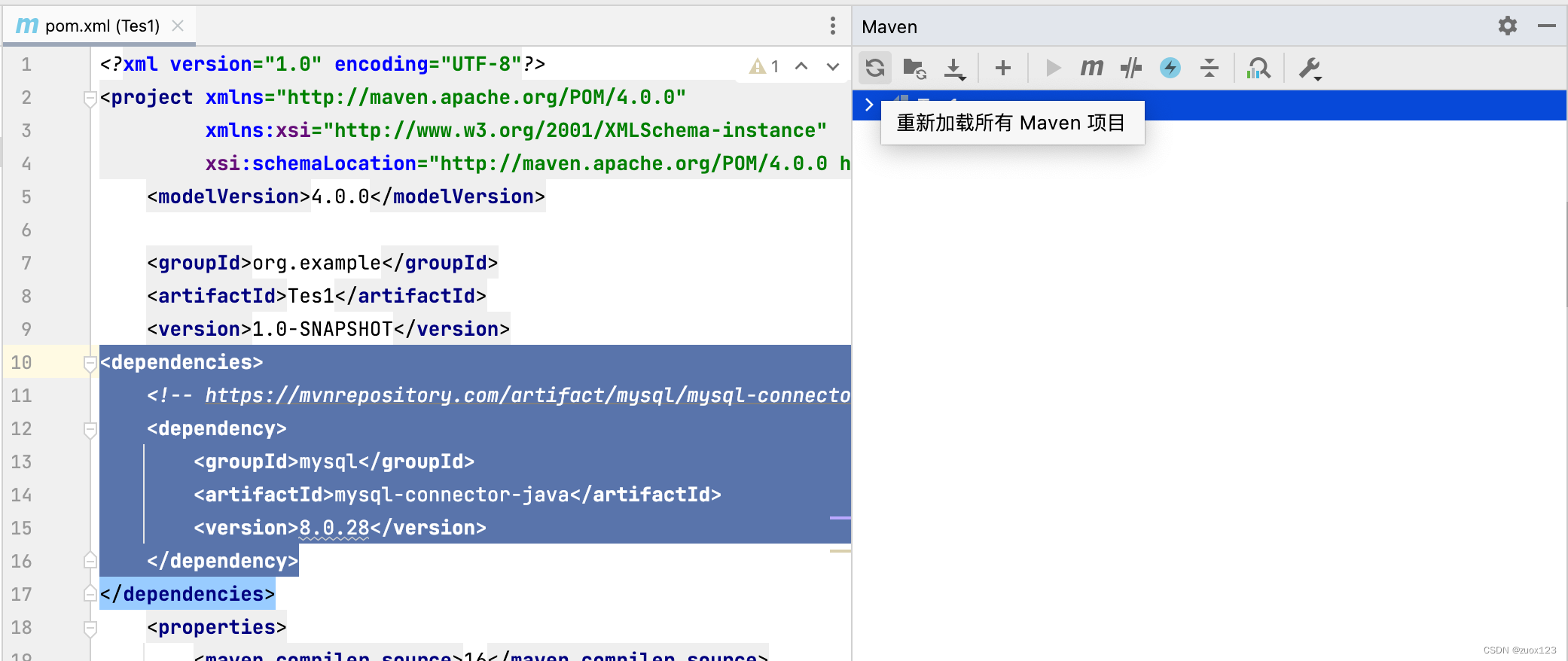Open the mvnrepository.com link in comment
Screen dimensions: 1568x661
(527, 395)
